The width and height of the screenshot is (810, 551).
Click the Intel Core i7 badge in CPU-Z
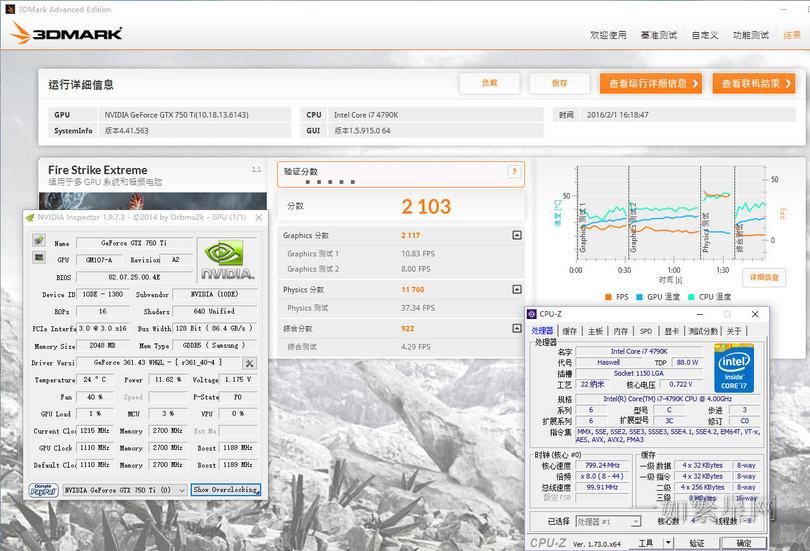pyautogui.click(x=734, y=368)
